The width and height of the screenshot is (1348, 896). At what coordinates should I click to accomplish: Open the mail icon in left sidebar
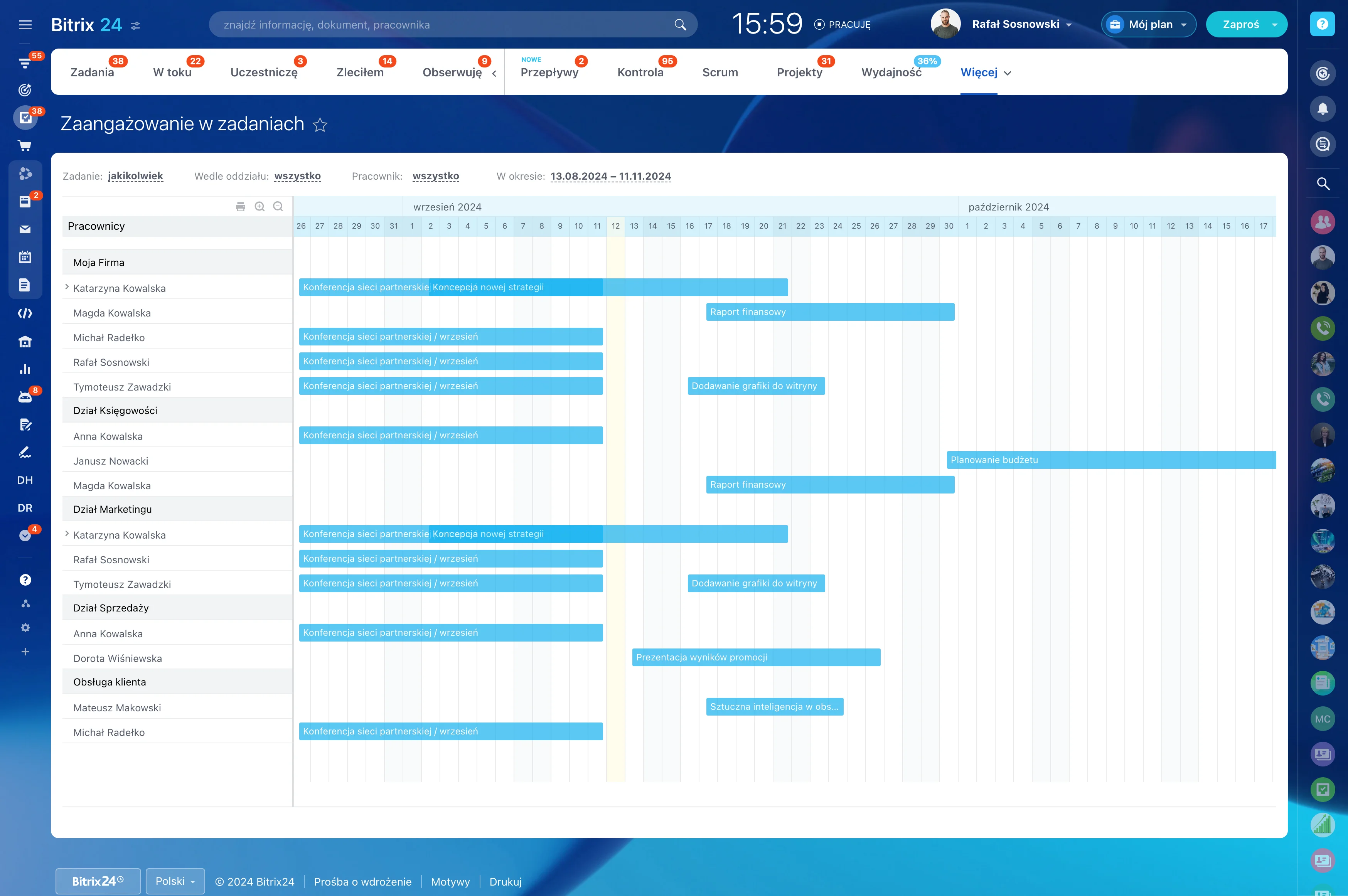[25, 229]
